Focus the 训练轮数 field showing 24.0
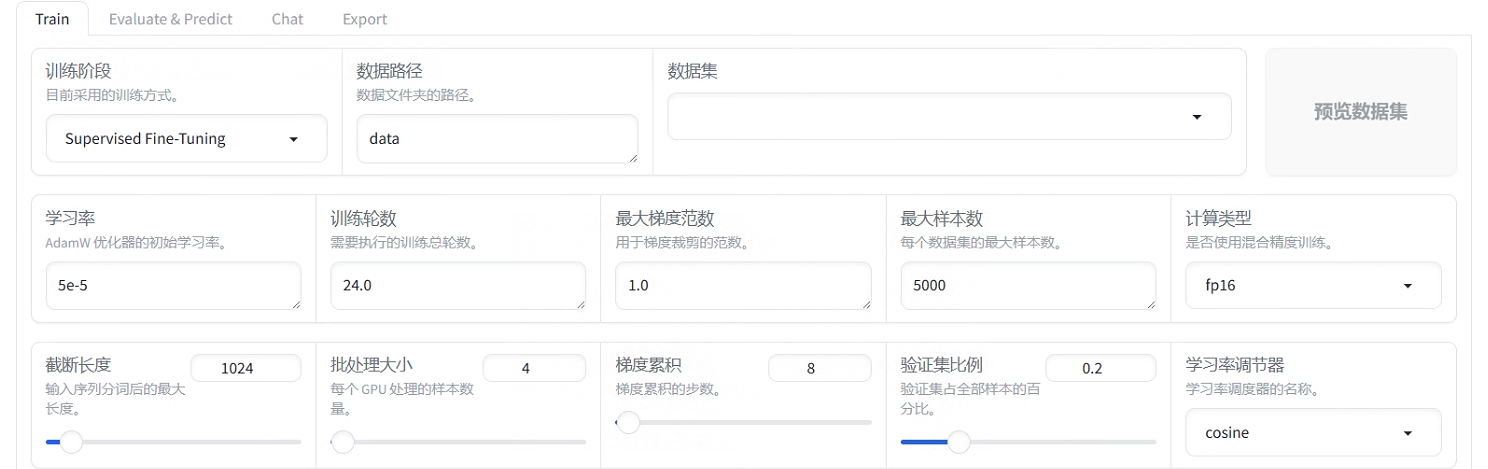 pyautogui.click(x=457, y=286)
